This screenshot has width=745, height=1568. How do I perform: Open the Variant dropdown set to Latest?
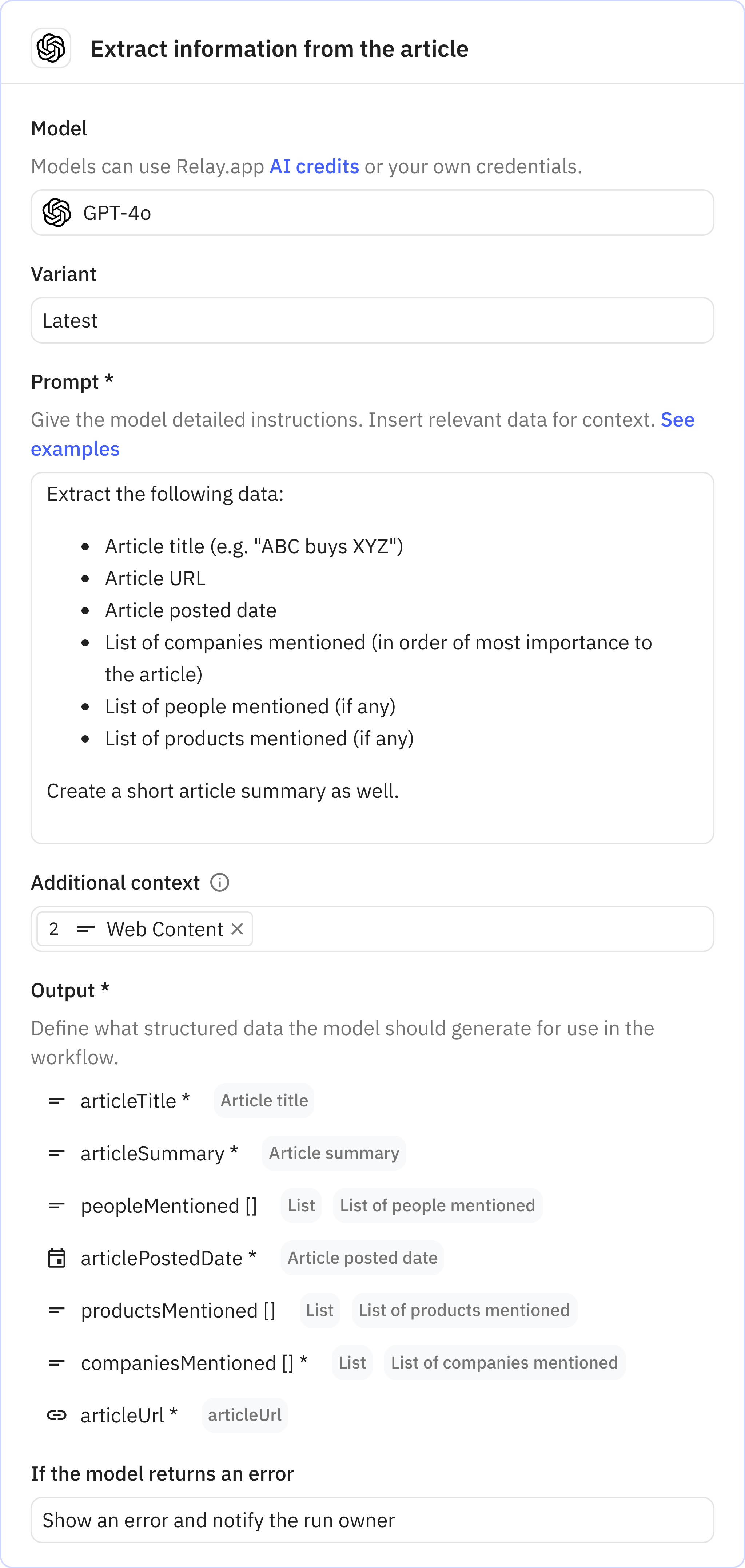point(372,320)
